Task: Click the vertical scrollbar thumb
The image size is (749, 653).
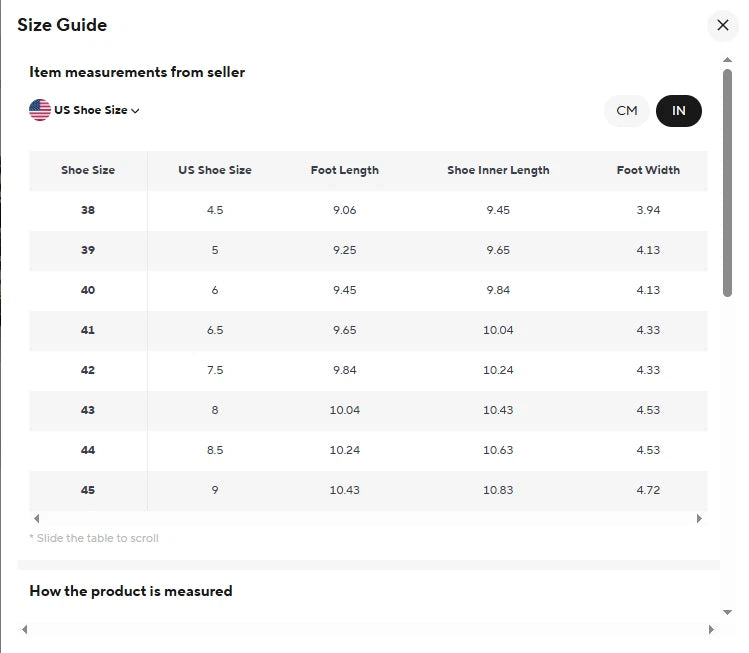Action: point(727,180)
